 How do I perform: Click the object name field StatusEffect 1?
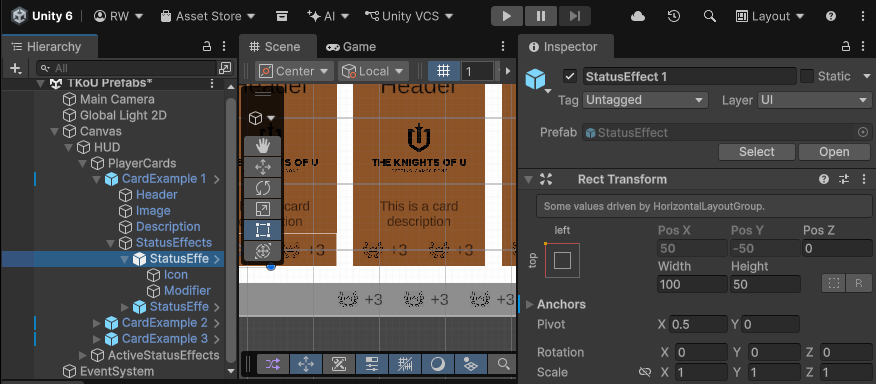tap(689, 76)
